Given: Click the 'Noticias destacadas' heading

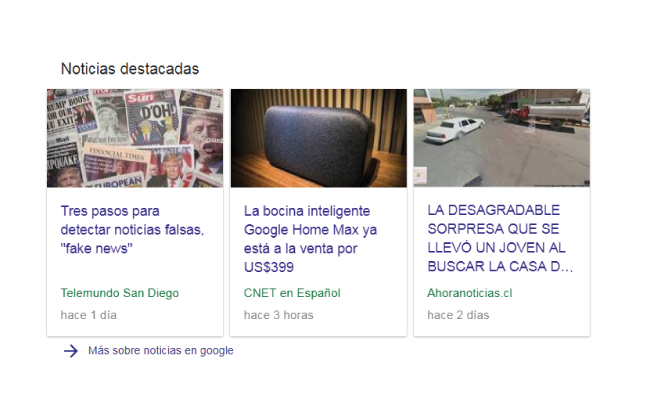Looking at the screenshot, I should [130, 69].
